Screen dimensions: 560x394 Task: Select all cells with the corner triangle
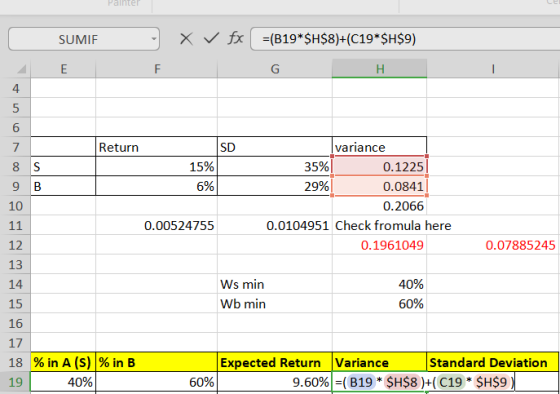[x=21, y=69]
